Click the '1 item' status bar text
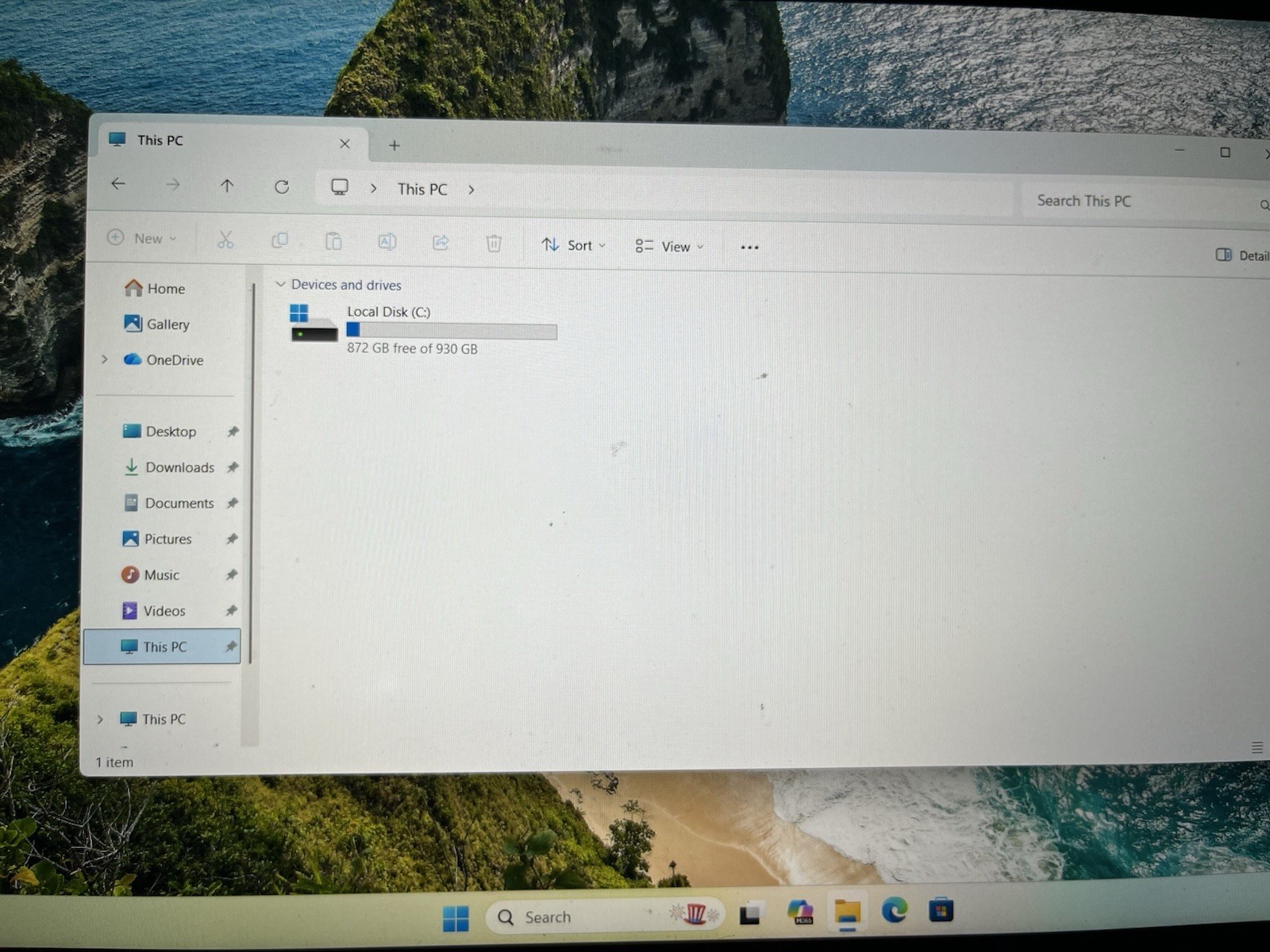 click(x=114, y=762)
